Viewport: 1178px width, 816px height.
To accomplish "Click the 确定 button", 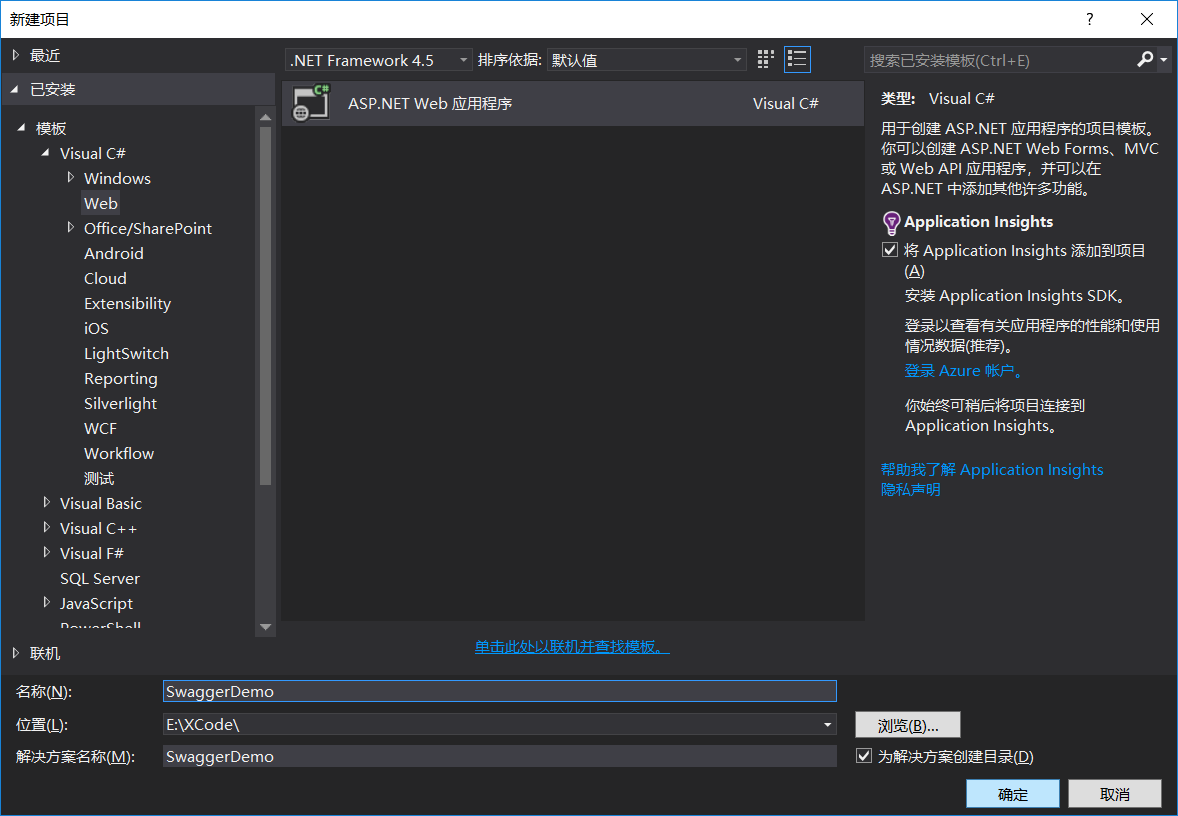I will coord(1013,794).
